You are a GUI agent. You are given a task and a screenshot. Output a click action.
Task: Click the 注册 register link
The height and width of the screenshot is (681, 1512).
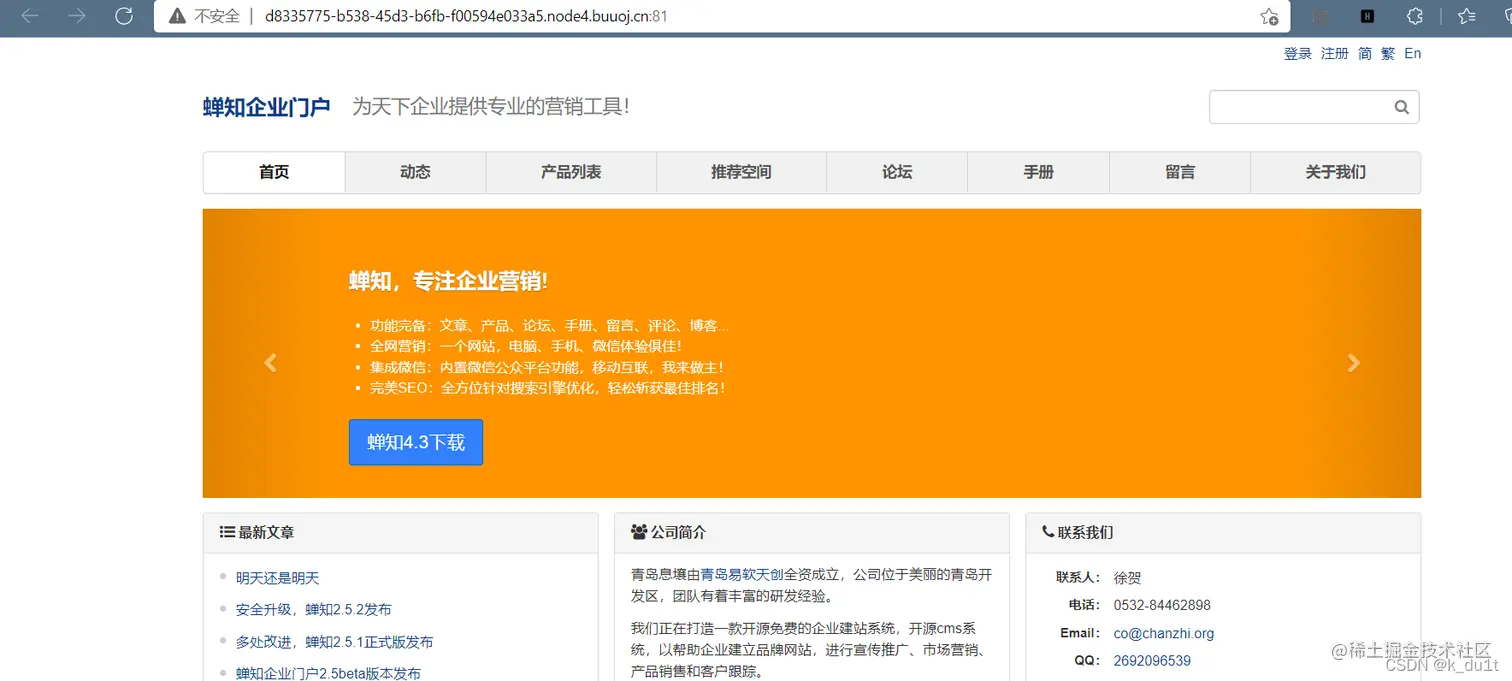pos(1335,54)
